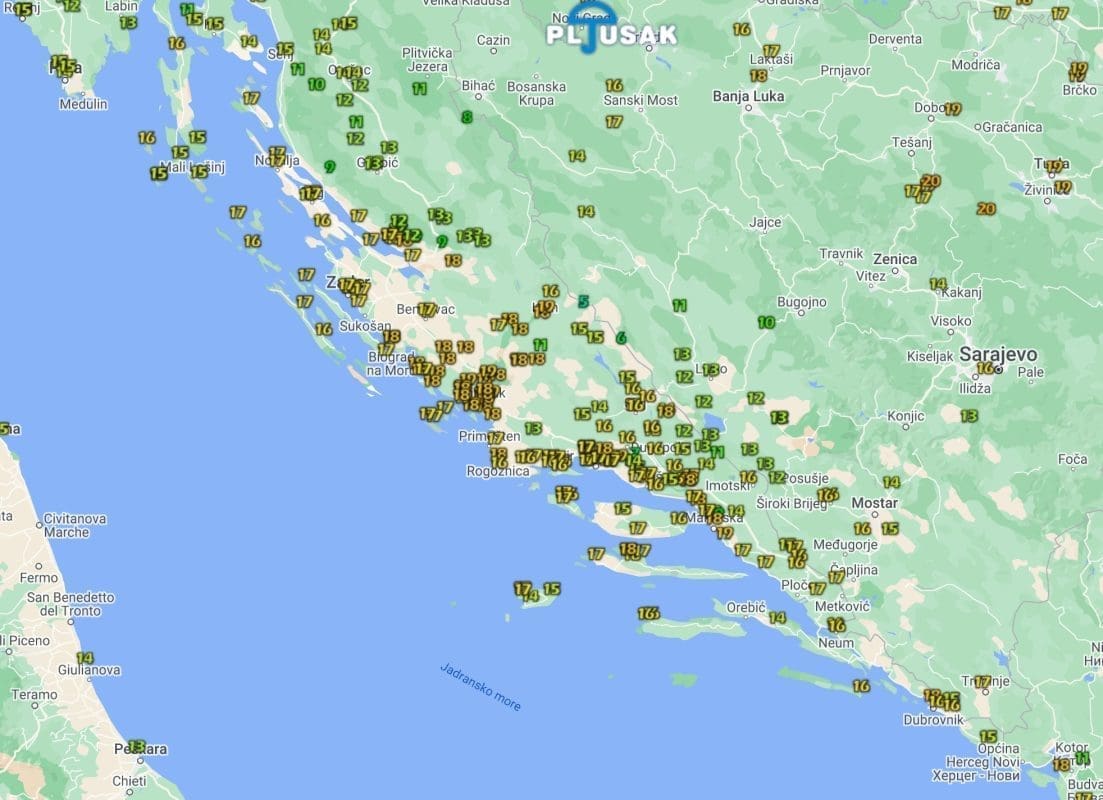Click the green 6 temperature marker

(x=621, y=338)
